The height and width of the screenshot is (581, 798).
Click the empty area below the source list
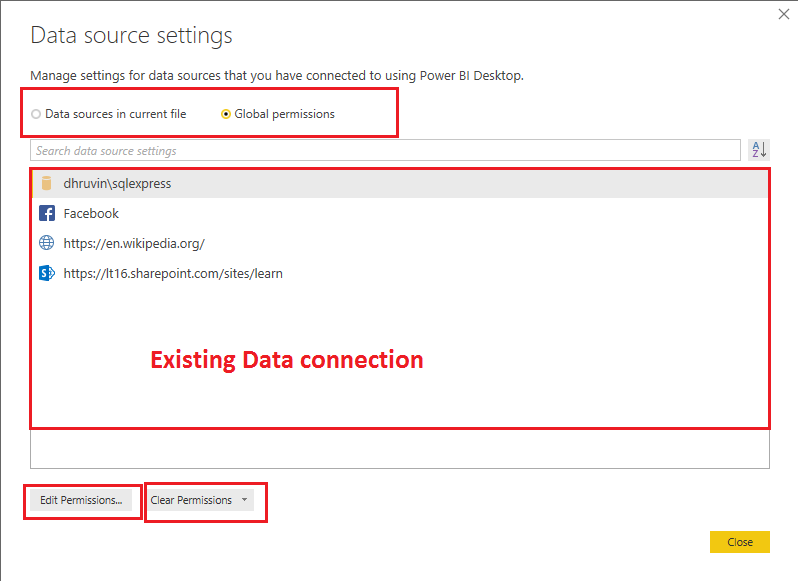coord(400,448)
